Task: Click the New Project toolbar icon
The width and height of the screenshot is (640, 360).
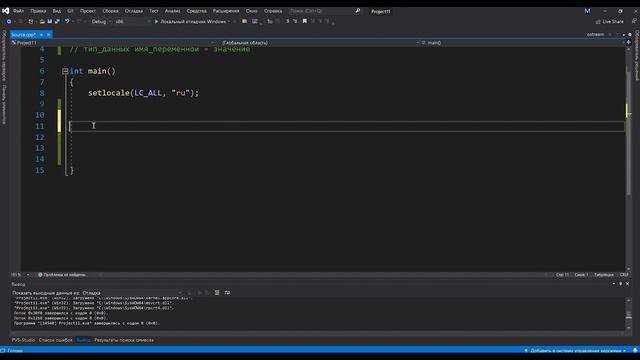Action: click(31, 22)
